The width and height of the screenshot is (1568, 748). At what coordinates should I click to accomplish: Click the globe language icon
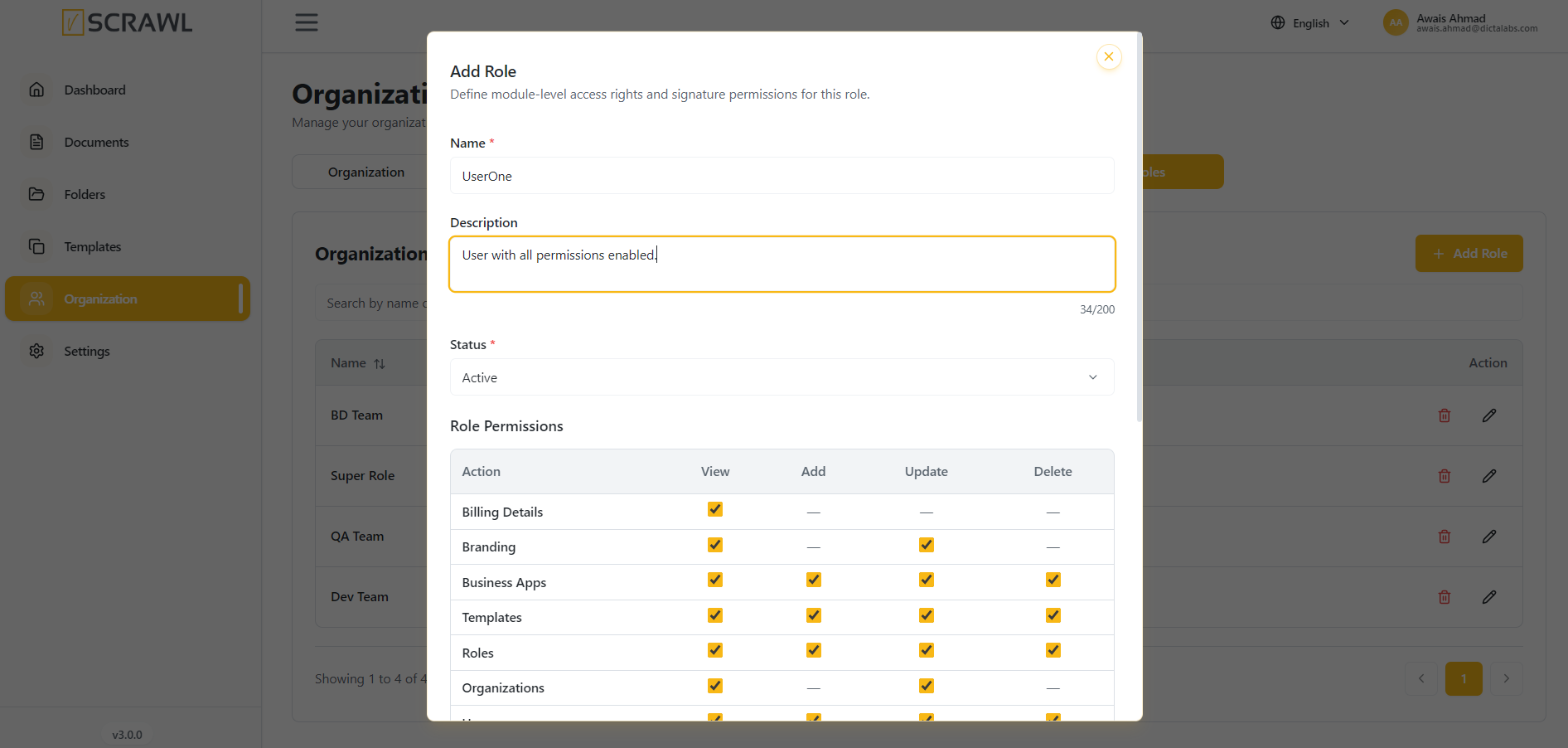(x=1278, y=22)
